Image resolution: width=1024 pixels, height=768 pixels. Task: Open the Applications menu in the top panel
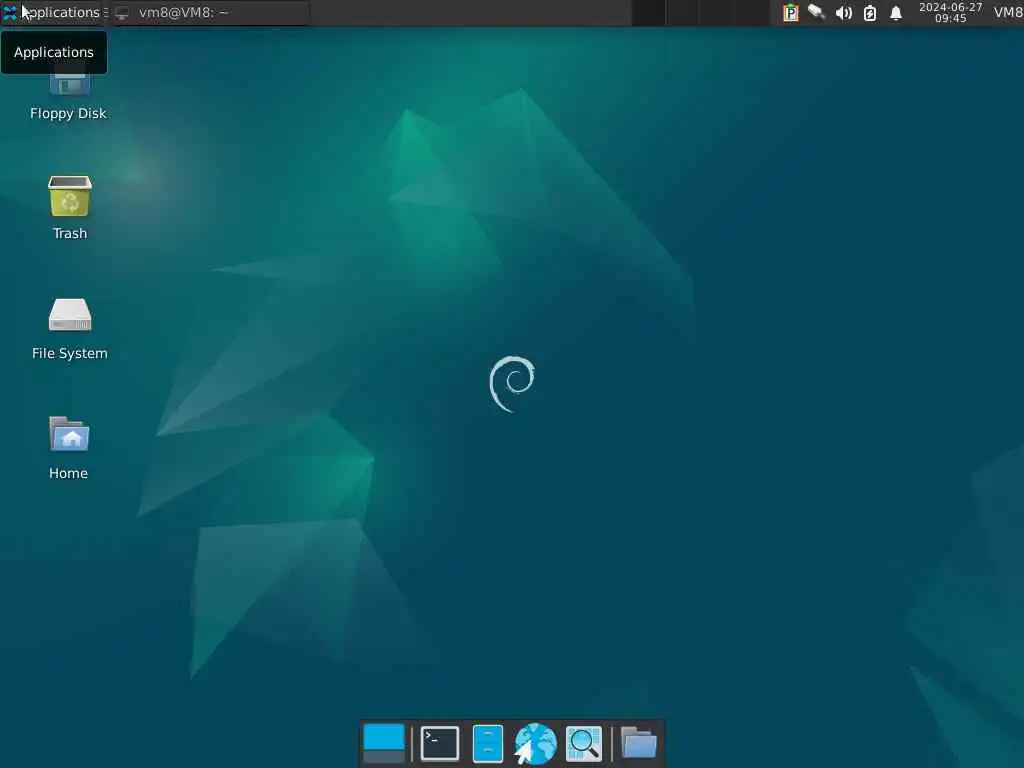pos(54,12)
